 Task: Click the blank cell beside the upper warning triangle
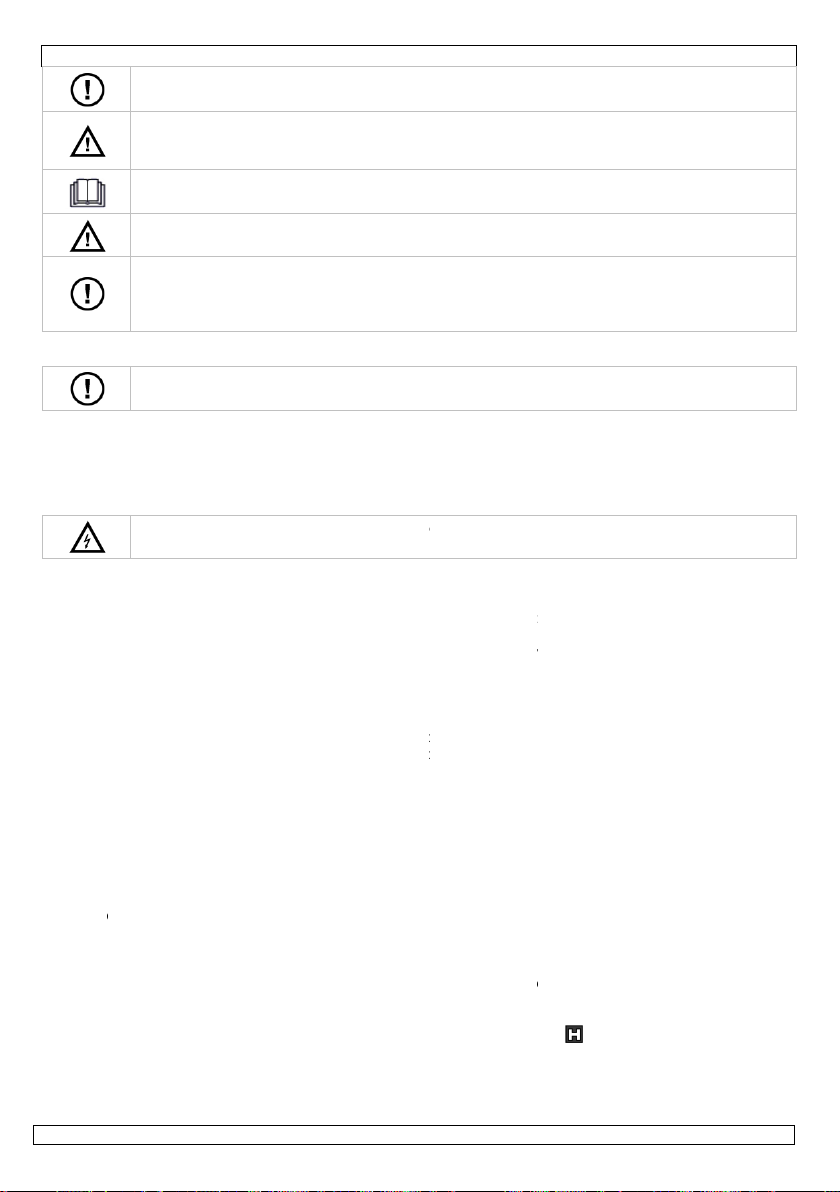click(463, 141)
